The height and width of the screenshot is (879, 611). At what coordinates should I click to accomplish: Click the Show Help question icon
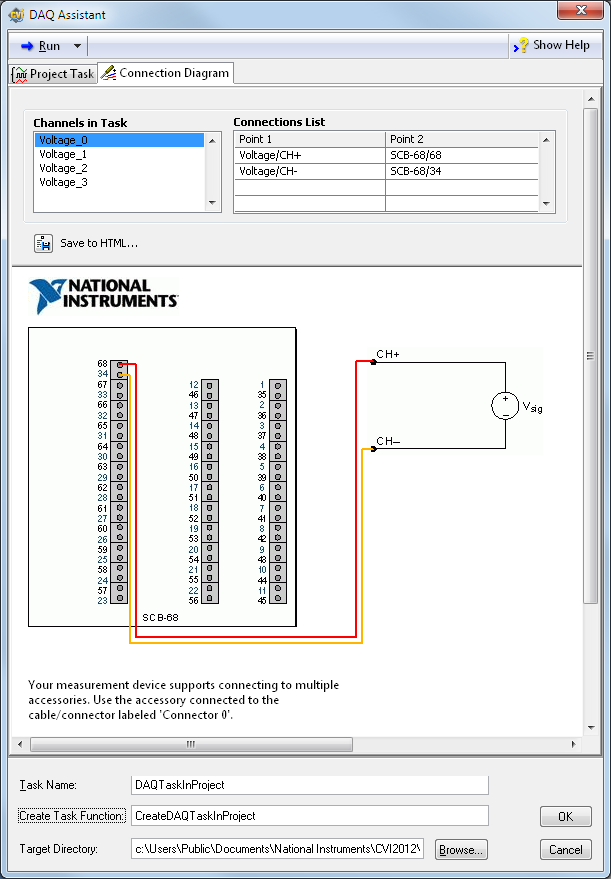point(521,46)
